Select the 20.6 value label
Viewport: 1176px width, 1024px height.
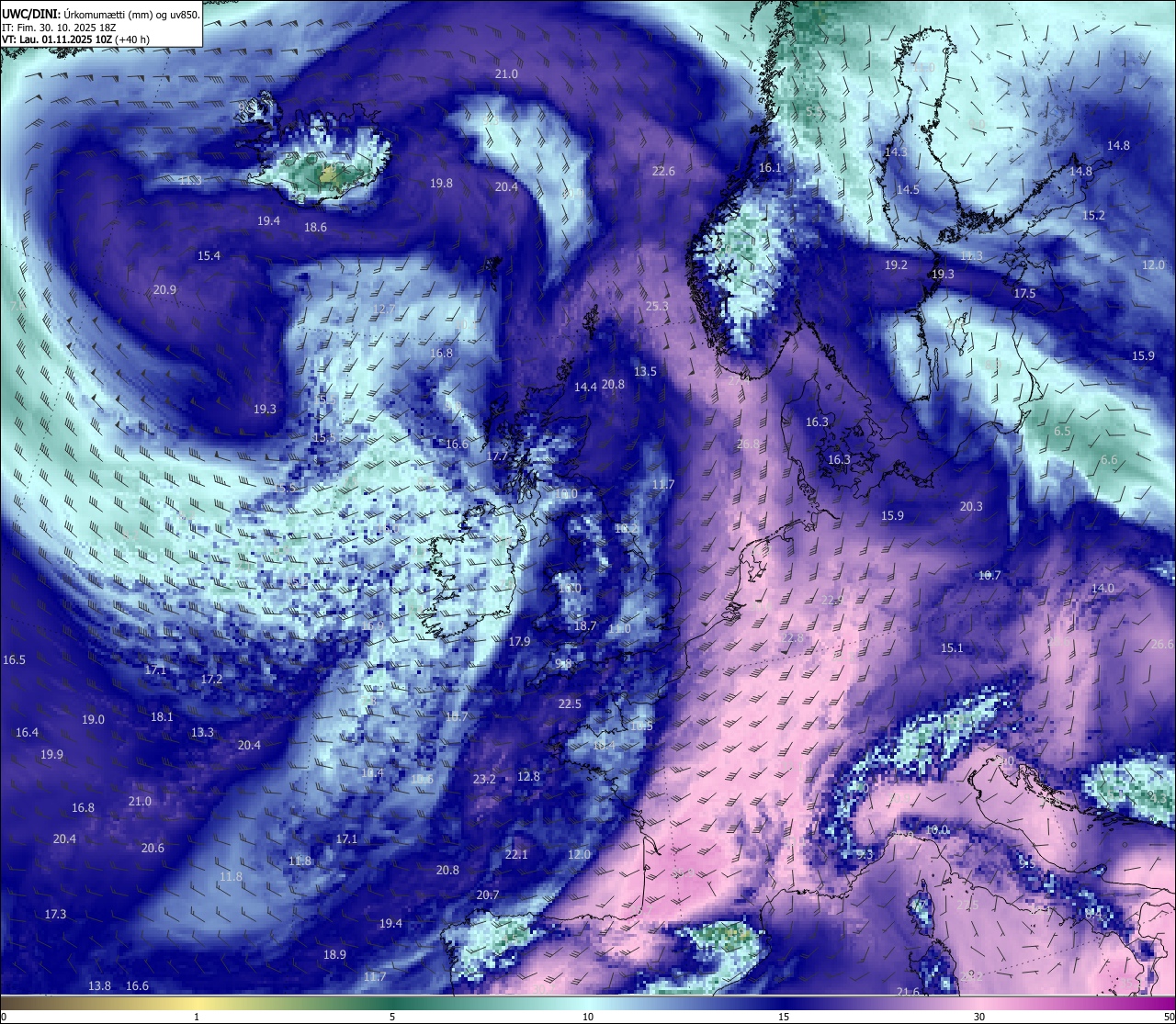pos(153,848)
